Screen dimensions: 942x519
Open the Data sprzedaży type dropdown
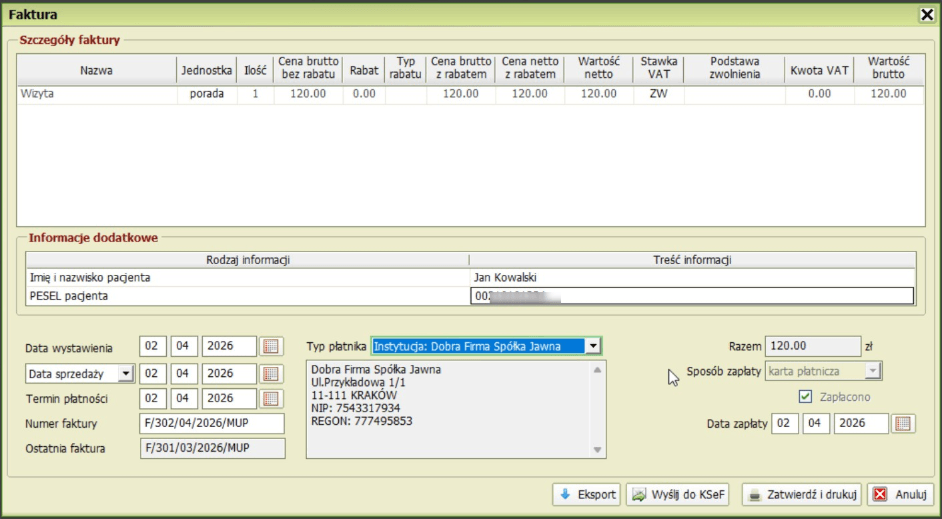[x=125, y=373]
